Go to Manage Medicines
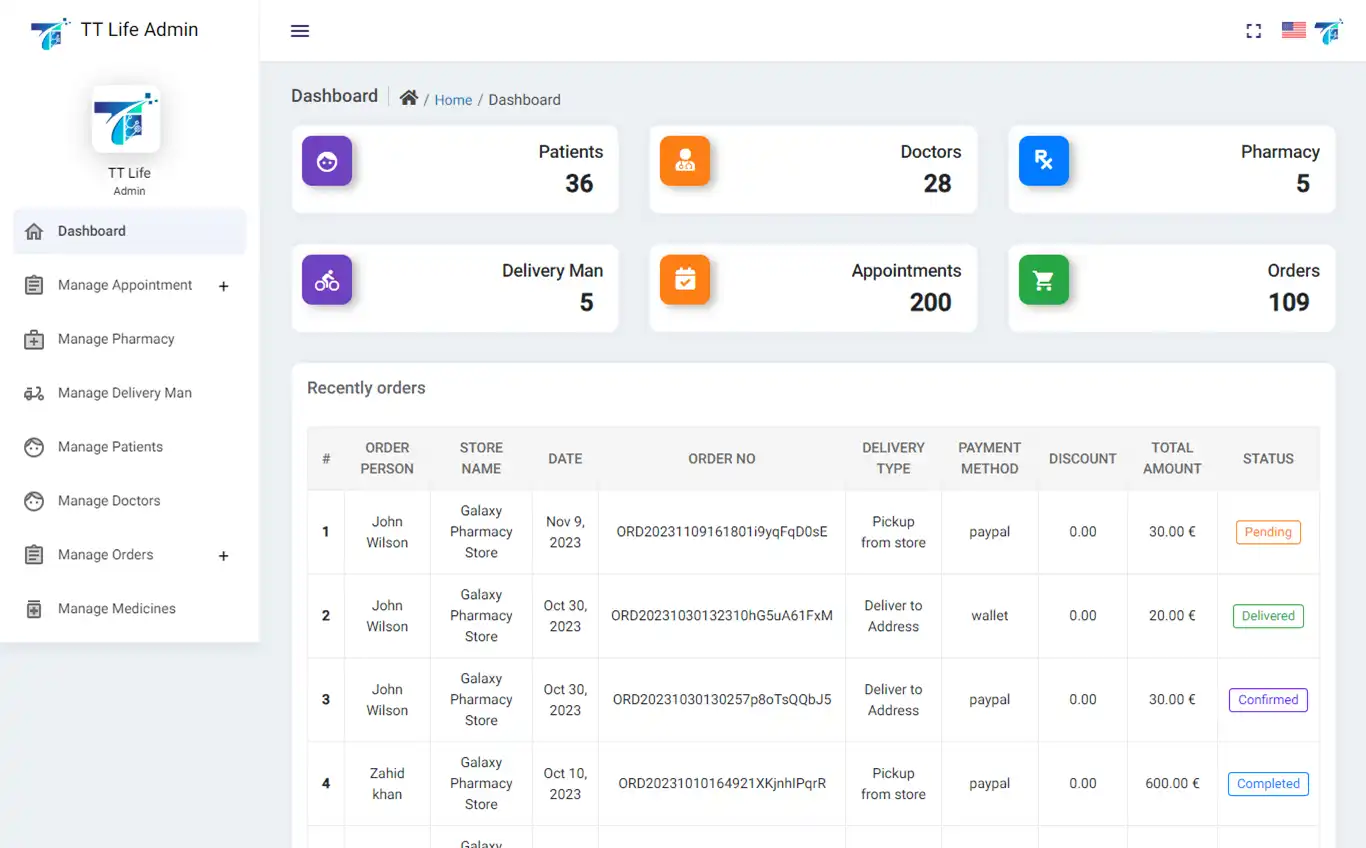The width and height of the screenshot is (1366, 848). click(116, 609)
